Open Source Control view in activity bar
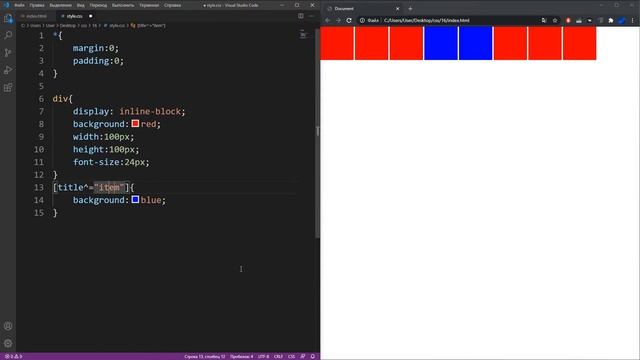 point(8,53)
